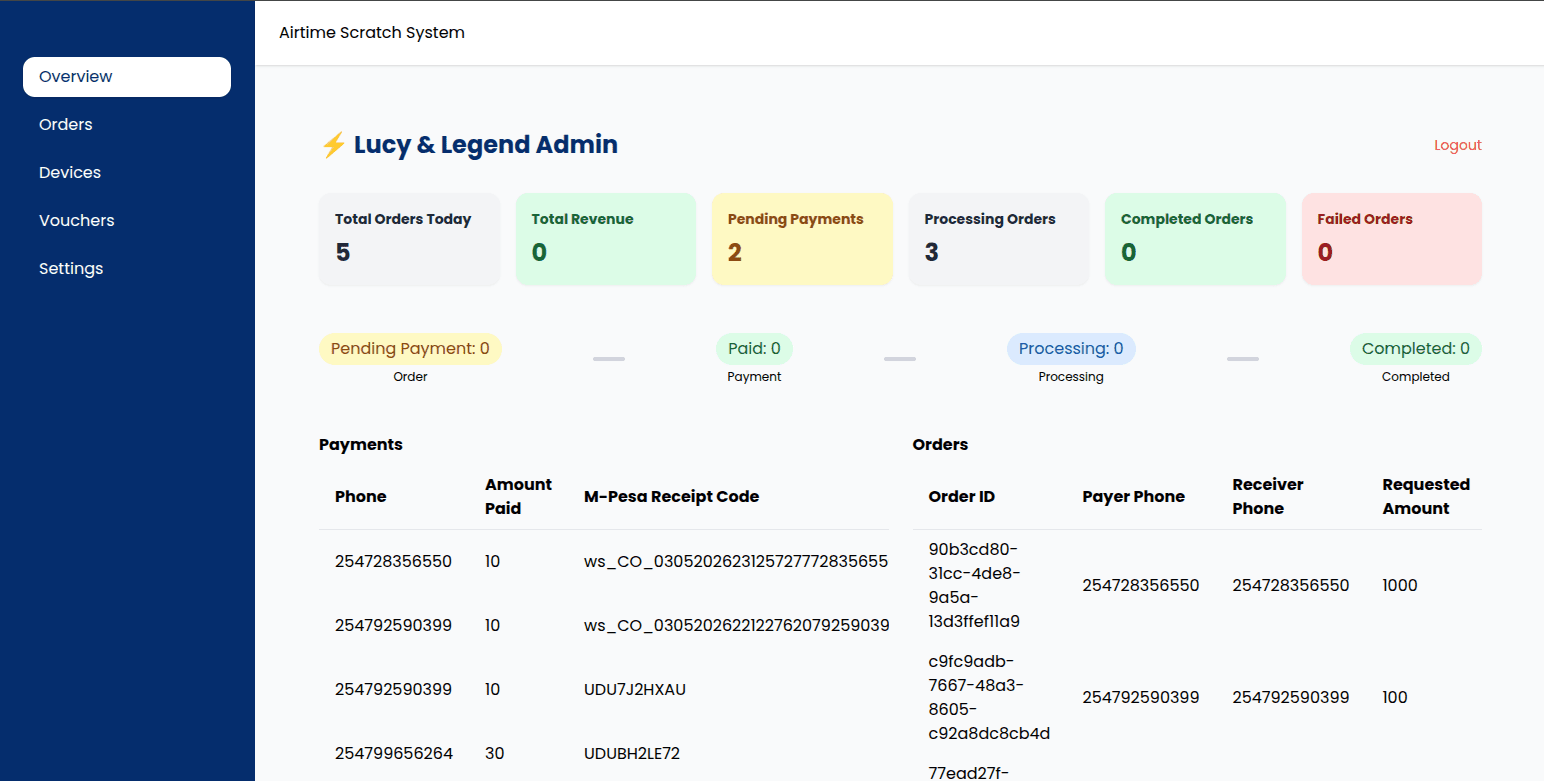The height and width of the screenshot is (781, 1544).
Task: Click the amount paid value 30
Action: (x=495, y=754)
